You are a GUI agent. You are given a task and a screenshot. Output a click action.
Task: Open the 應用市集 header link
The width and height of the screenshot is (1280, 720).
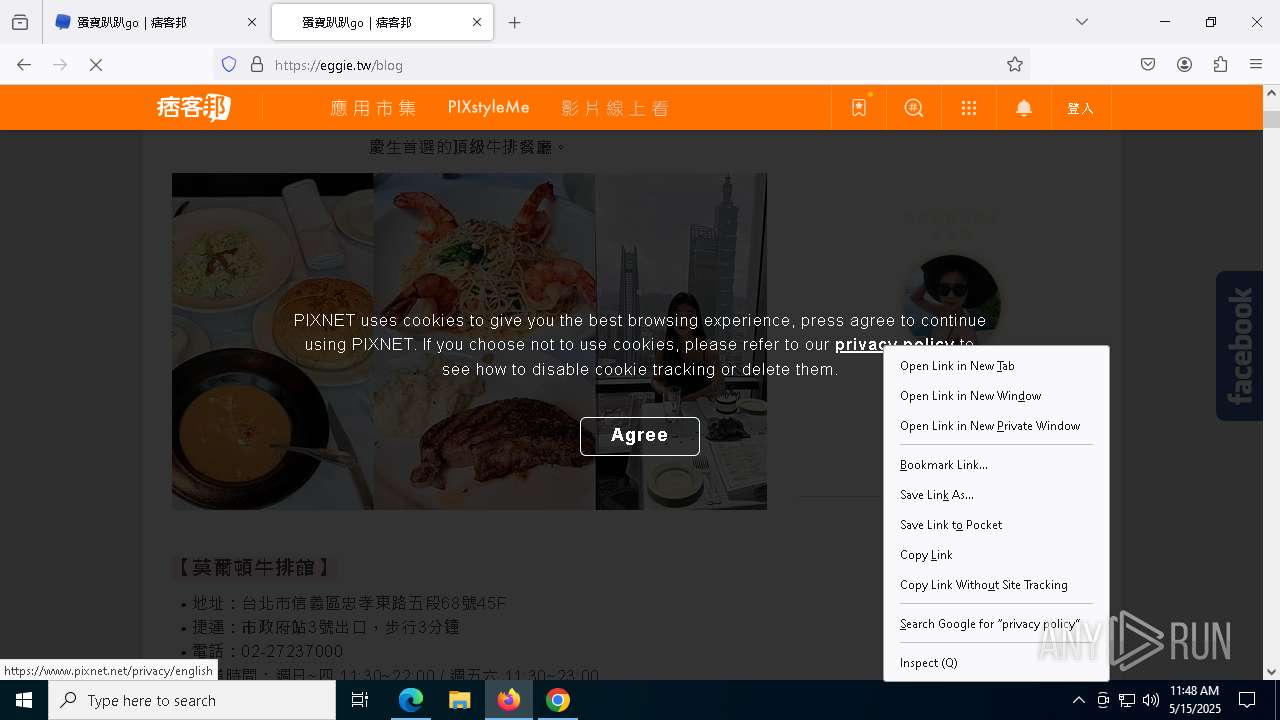click(x=373, y=108)
